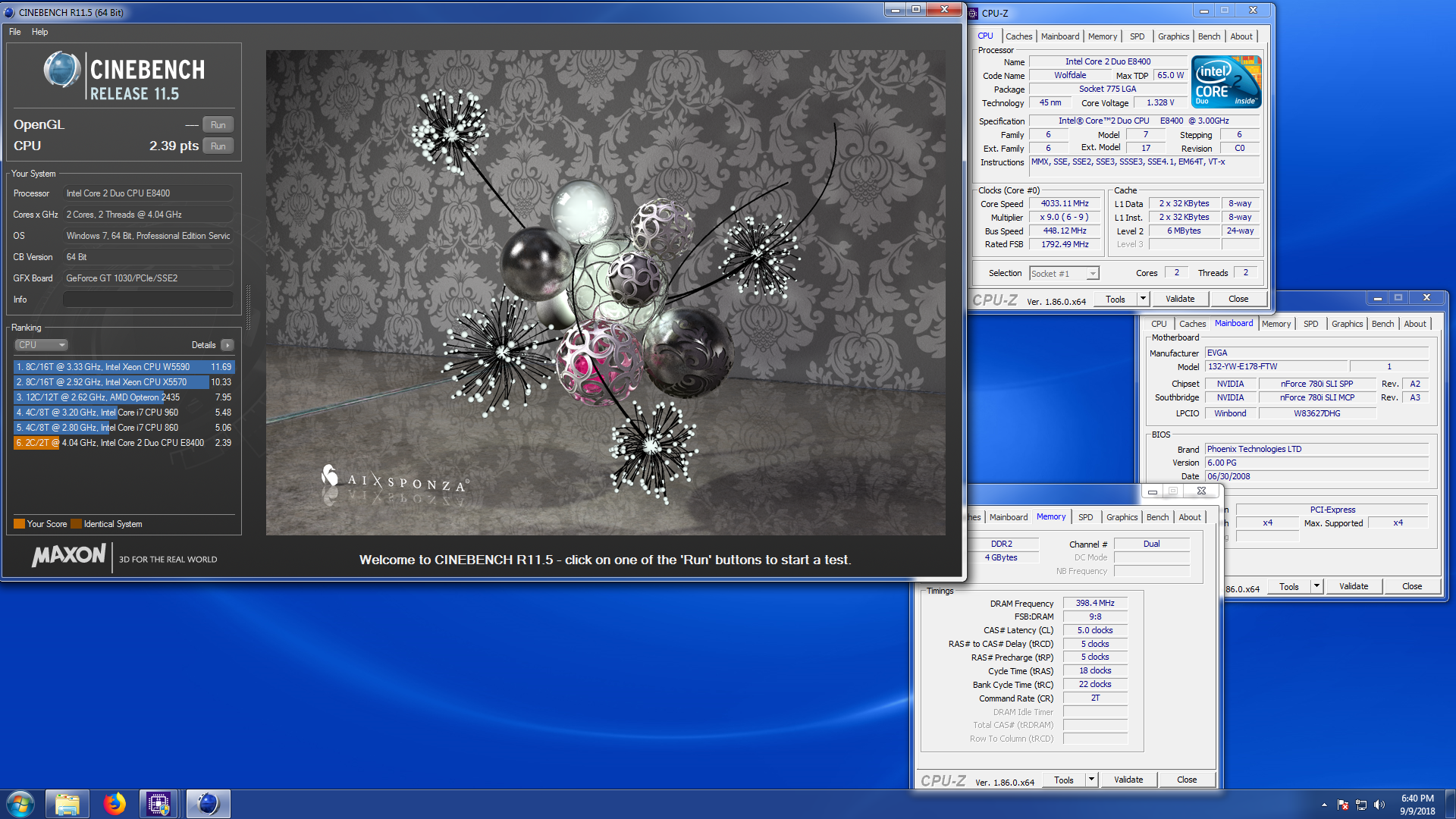This screenshot has width=1456, height=819.
Task: Open CPU tab in Mainboard CPU-Z window
Action: (x=1159, y=324)
